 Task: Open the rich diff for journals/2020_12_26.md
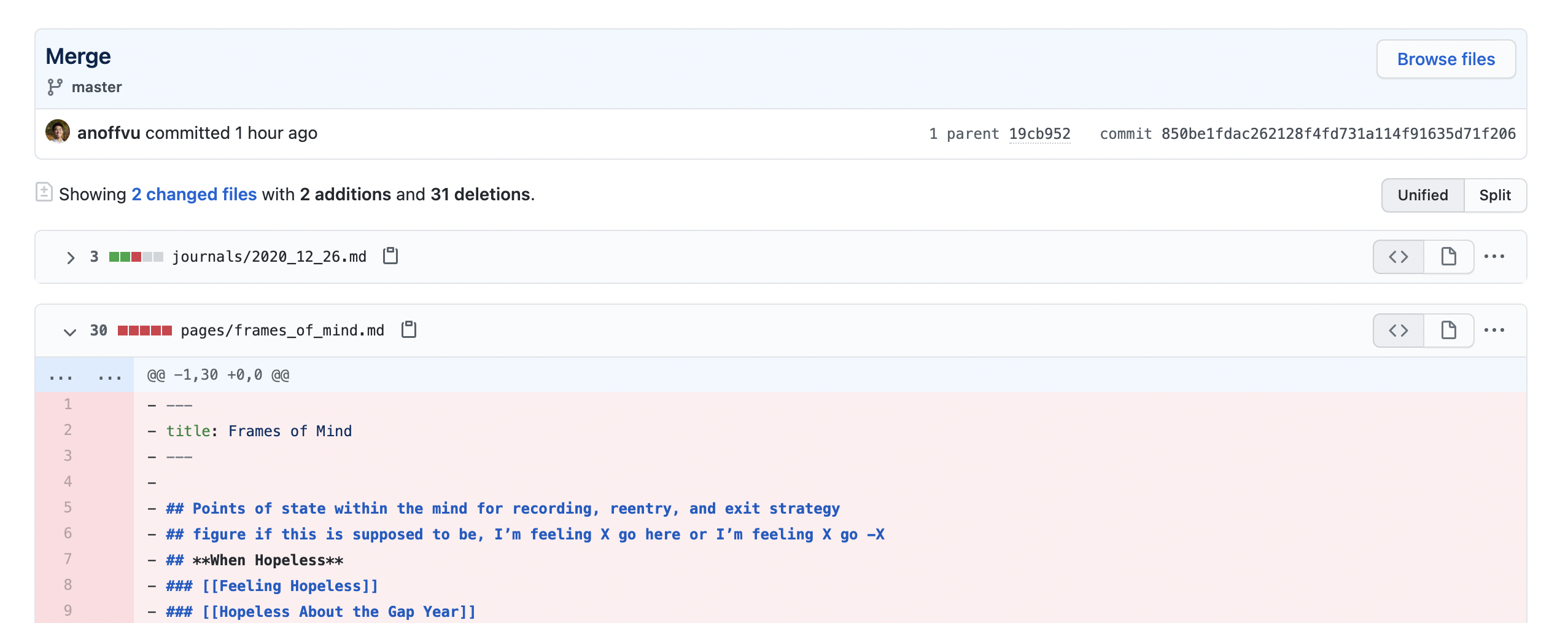tap(1448, 256)
